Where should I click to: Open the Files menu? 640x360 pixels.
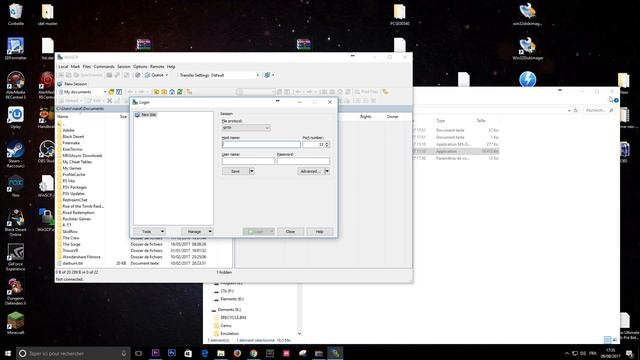click(87, 67)
